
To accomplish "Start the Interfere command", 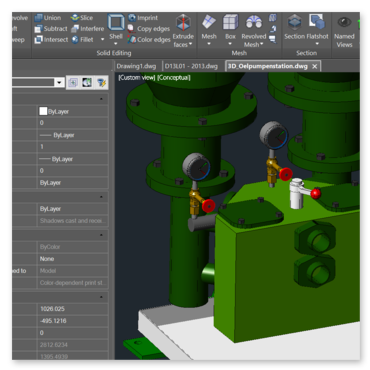I will coord(87,29).
